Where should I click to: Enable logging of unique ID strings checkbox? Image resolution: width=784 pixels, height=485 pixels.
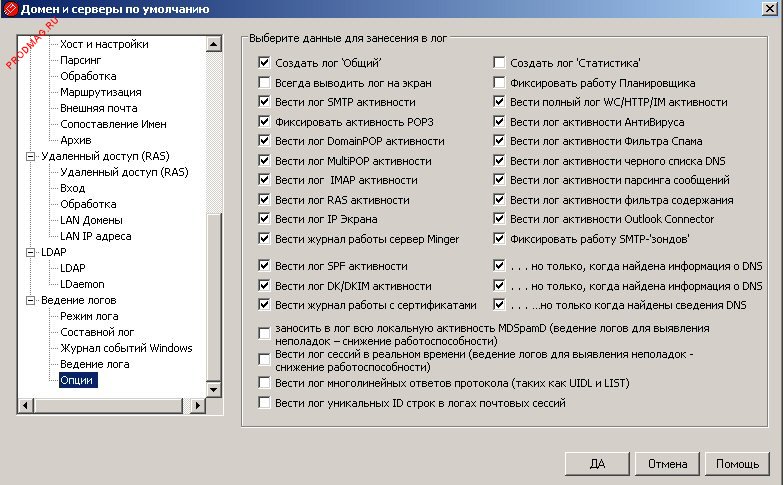[x=265, y=403]
